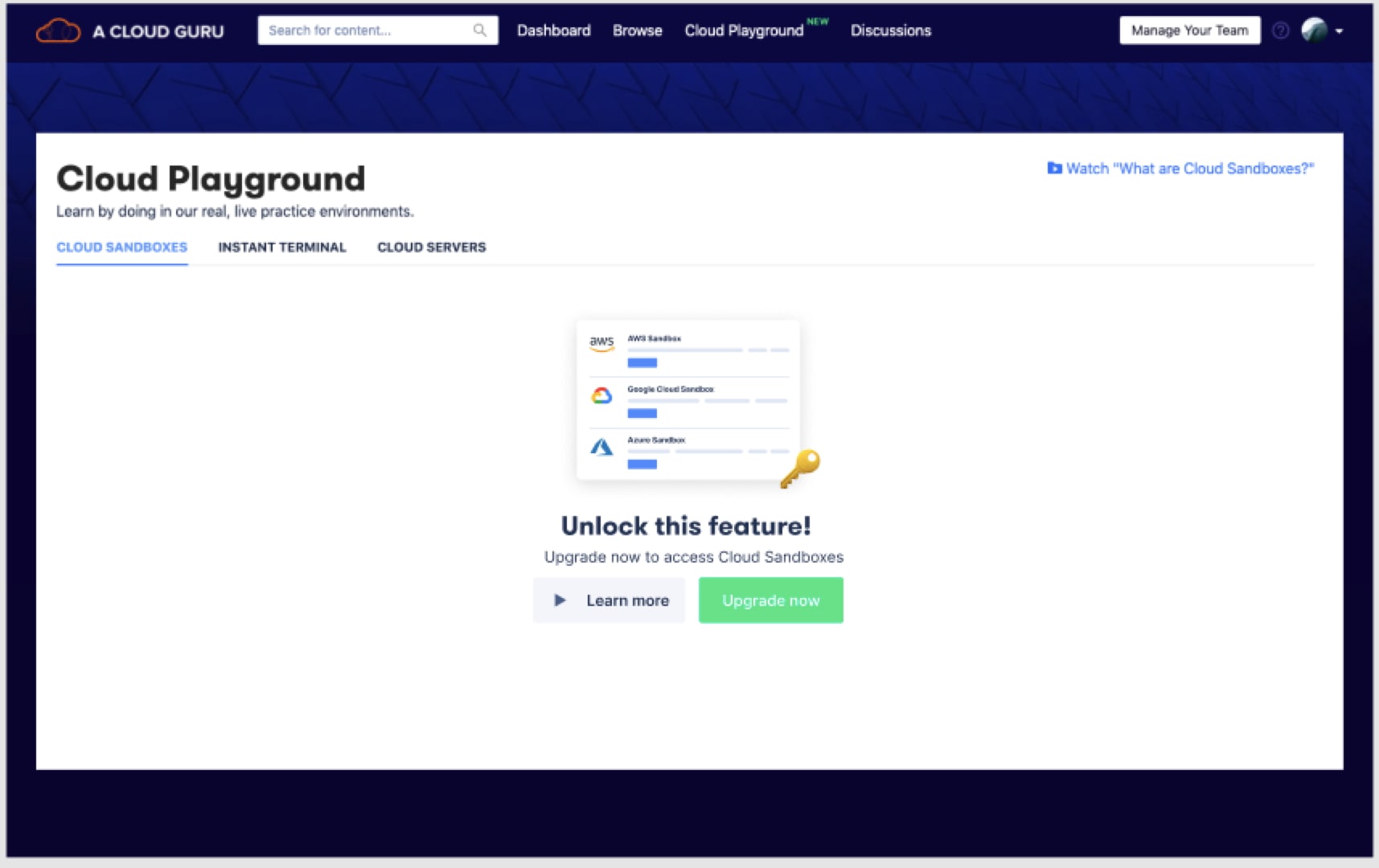Click the Manage Your Team button

1190,31
